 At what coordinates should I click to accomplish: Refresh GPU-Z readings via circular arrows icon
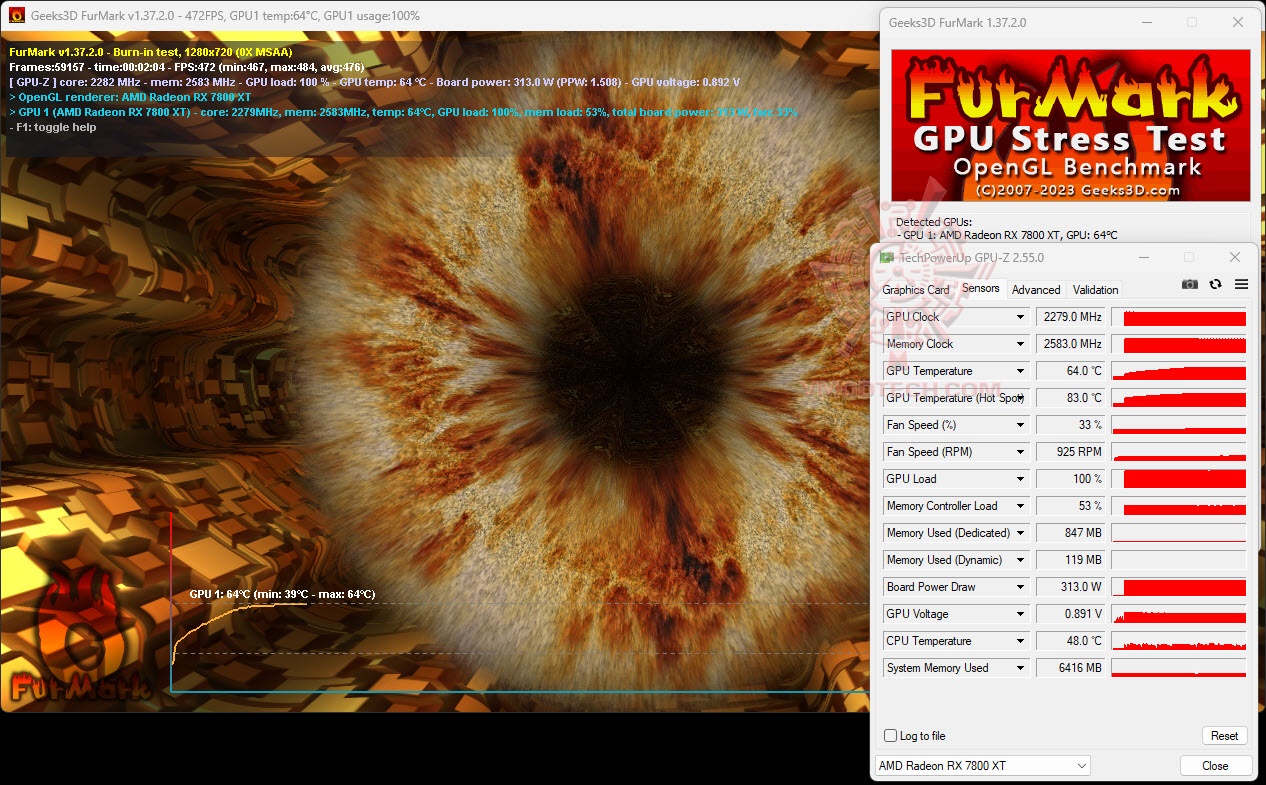[1214, 284]
